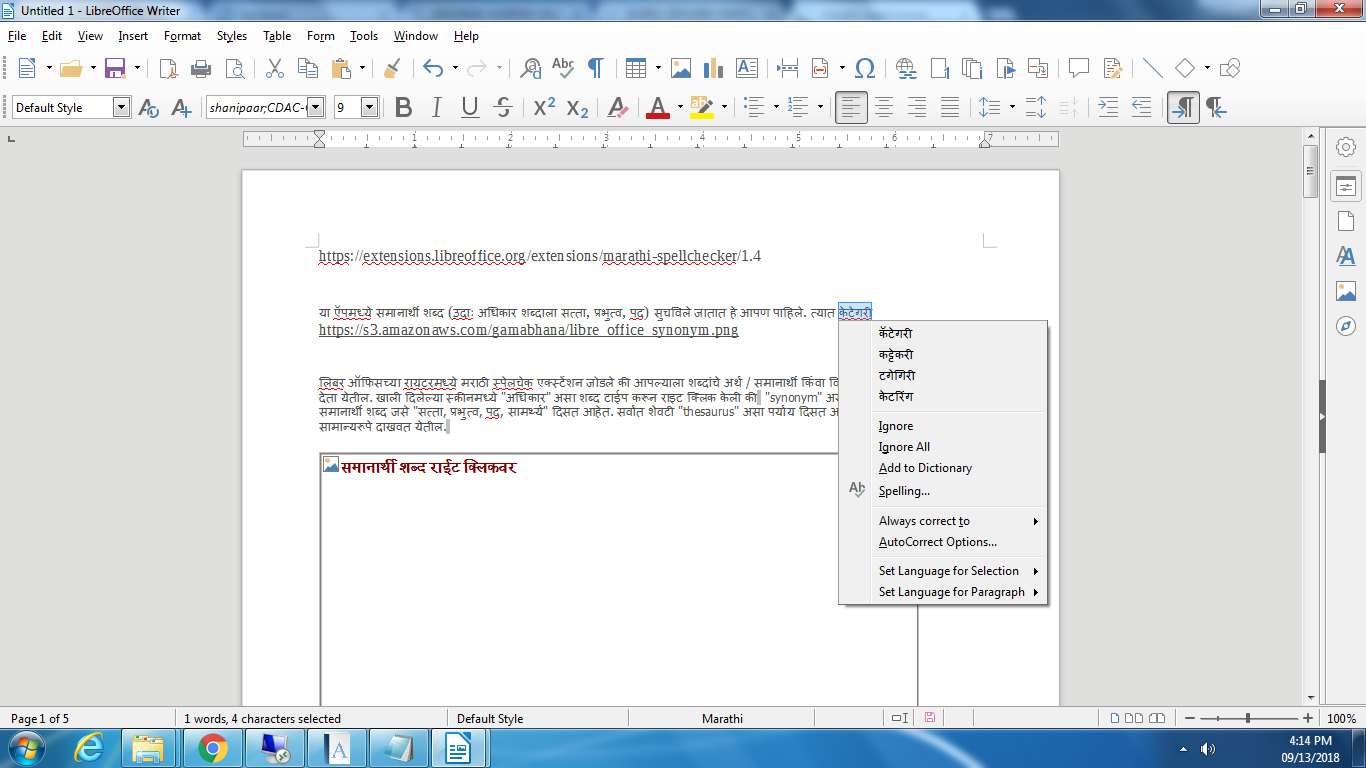Toggle Formatting Marks pilcrow in toolbar

tap(596, 68)
